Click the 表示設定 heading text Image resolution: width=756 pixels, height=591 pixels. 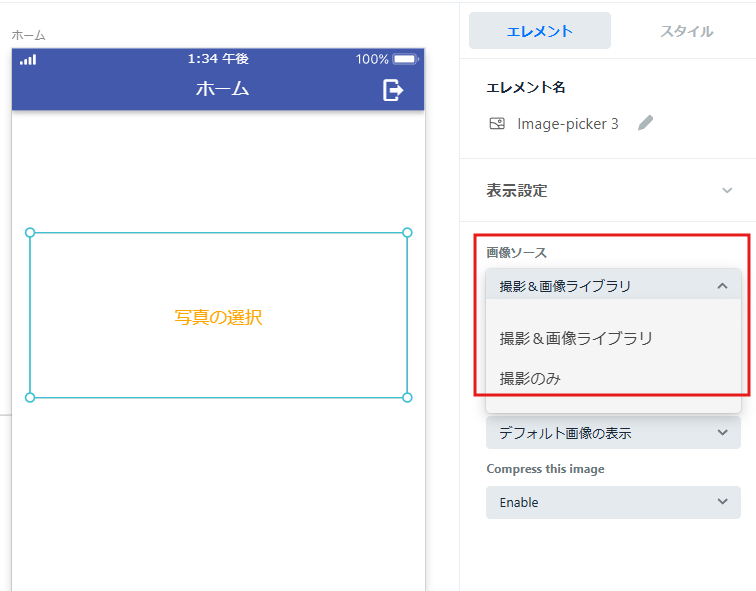(516, 190)
